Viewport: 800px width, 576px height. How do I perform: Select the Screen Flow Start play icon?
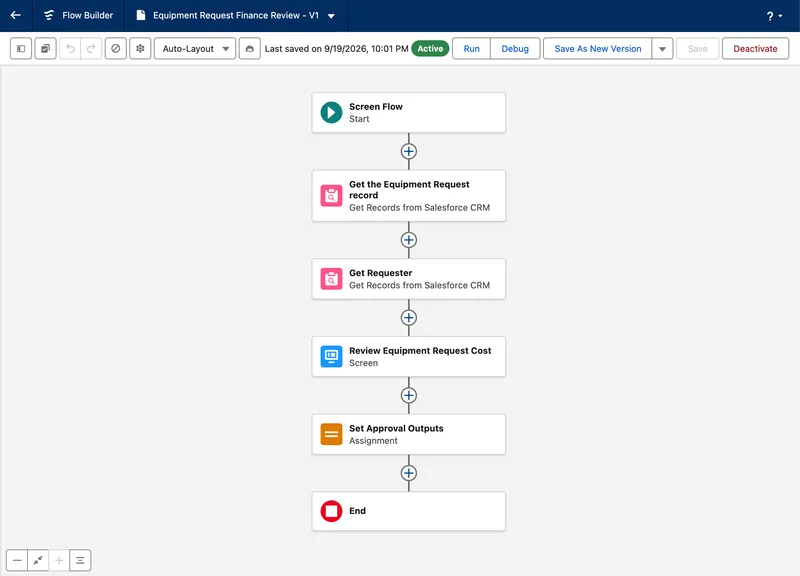coord(331,112)
